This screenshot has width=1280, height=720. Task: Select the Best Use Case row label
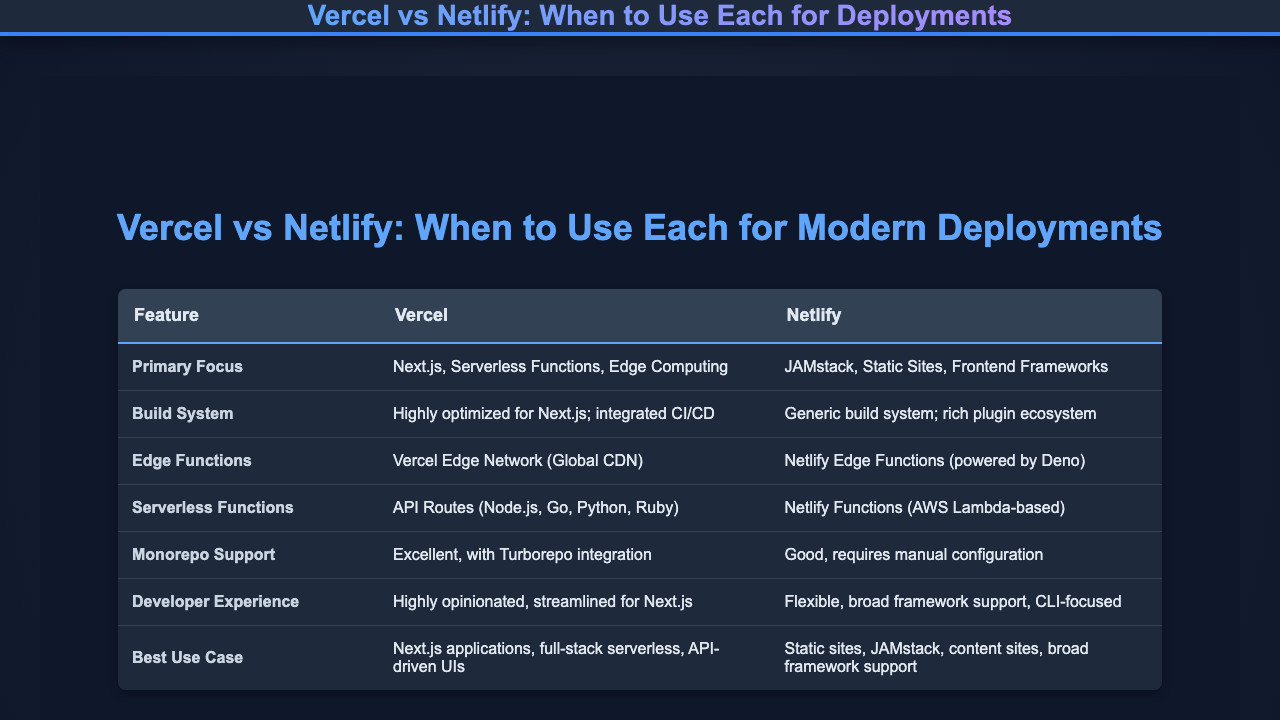point(187,657)
